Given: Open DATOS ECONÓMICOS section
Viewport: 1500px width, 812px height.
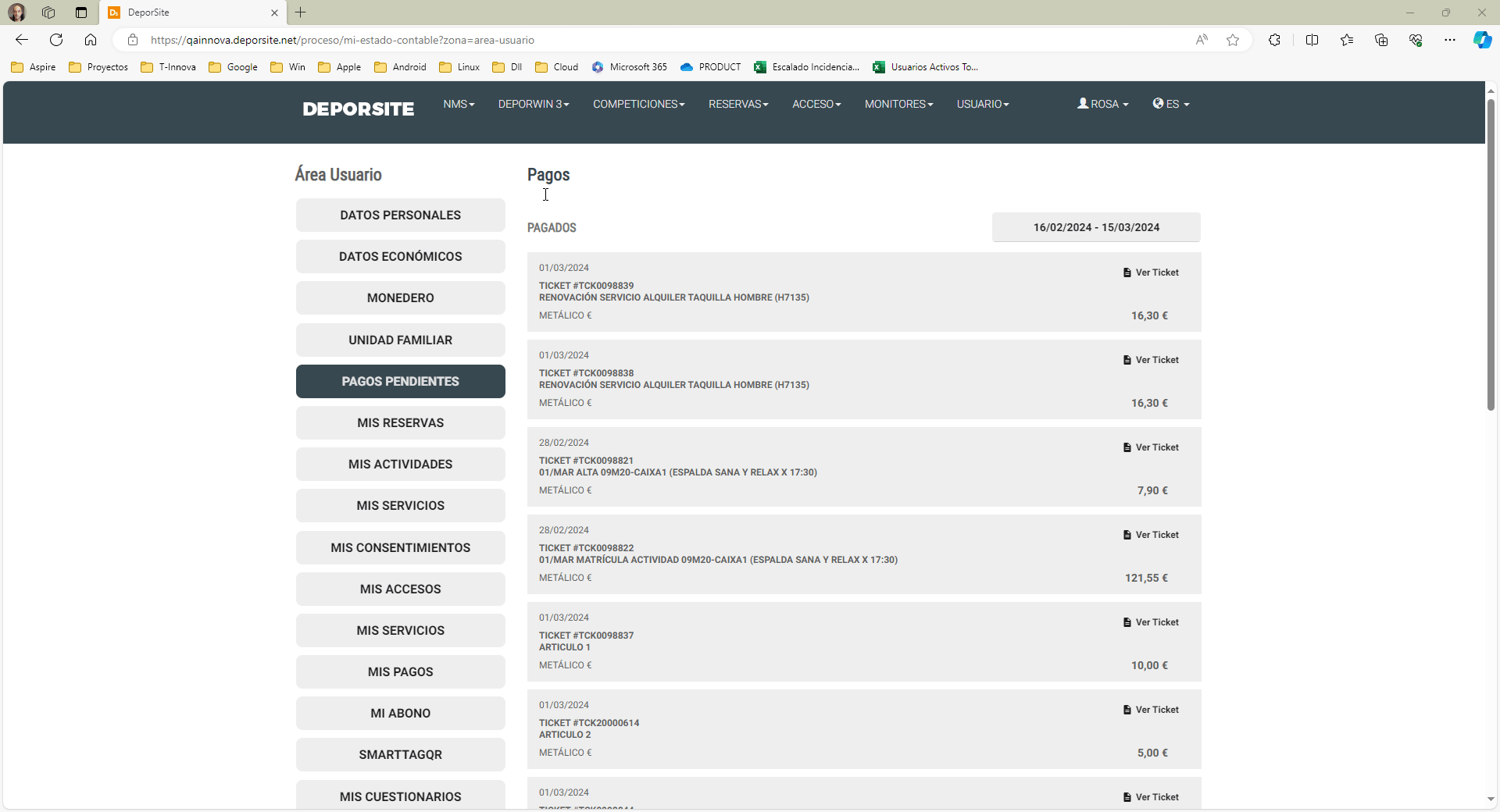Looking at the screenshot, I should coord(401,256).
